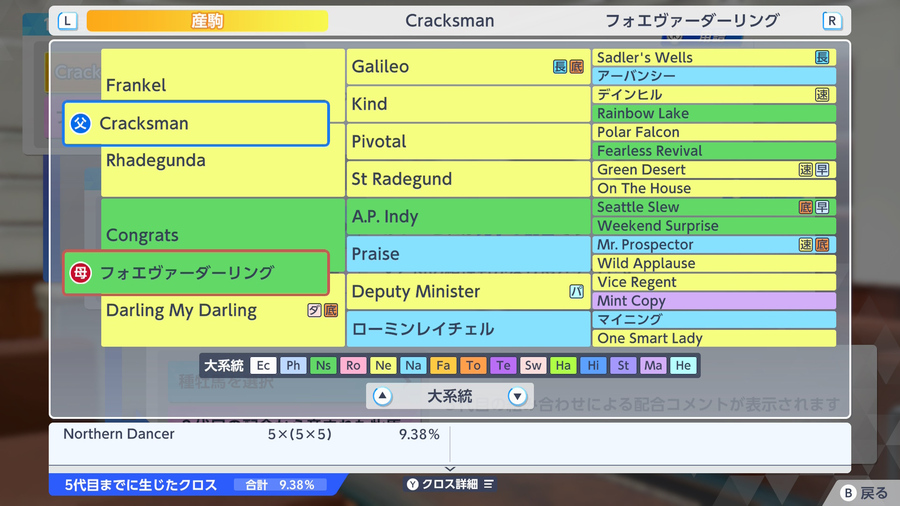Click the 底 badge on Galileo
900x506 pixels.
[576, 67]
